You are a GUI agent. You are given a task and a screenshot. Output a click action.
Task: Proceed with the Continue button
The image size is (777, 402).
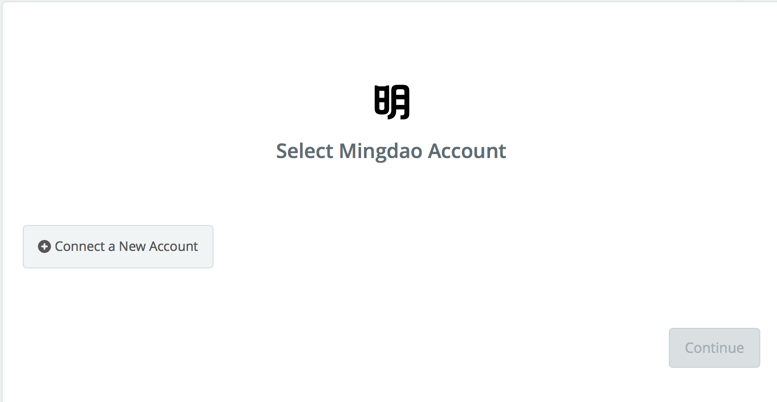(x=714, y=348)
